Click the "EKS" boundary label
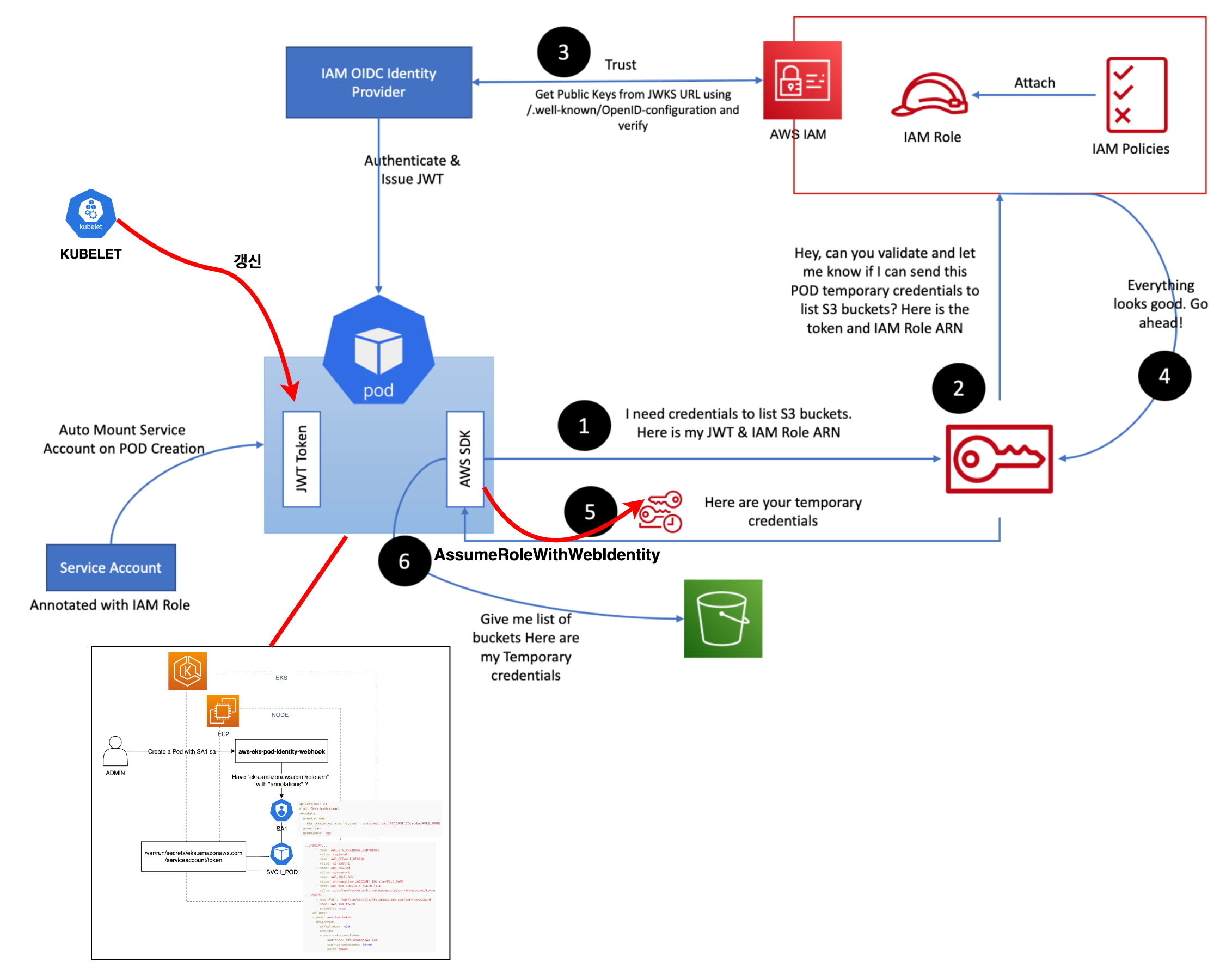Image resolution: width=1226 pixels, height=980 pixels. pyautogui.click(x=281, y=677)
